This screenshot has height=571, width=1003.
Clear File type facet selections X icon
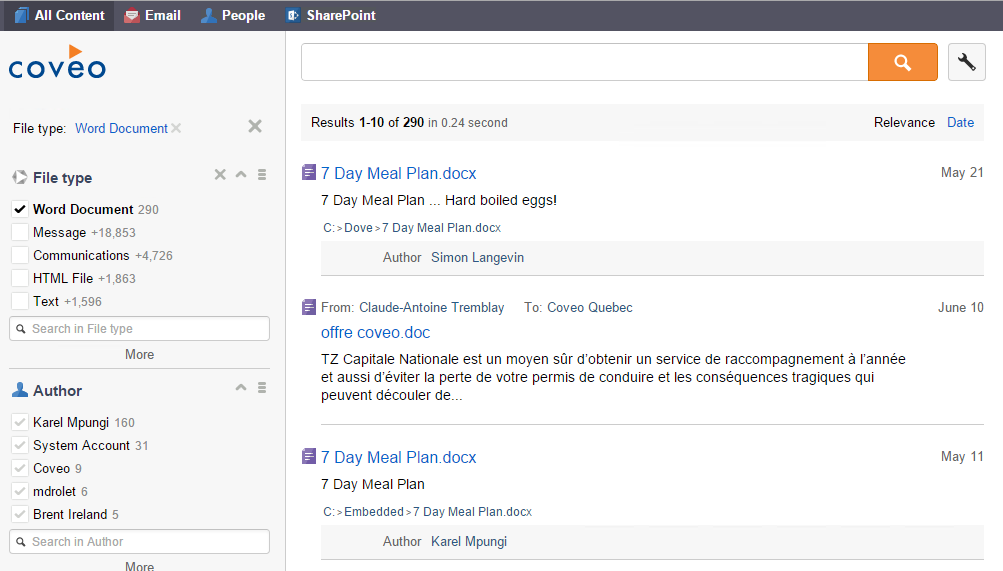(x=220, y=175)
